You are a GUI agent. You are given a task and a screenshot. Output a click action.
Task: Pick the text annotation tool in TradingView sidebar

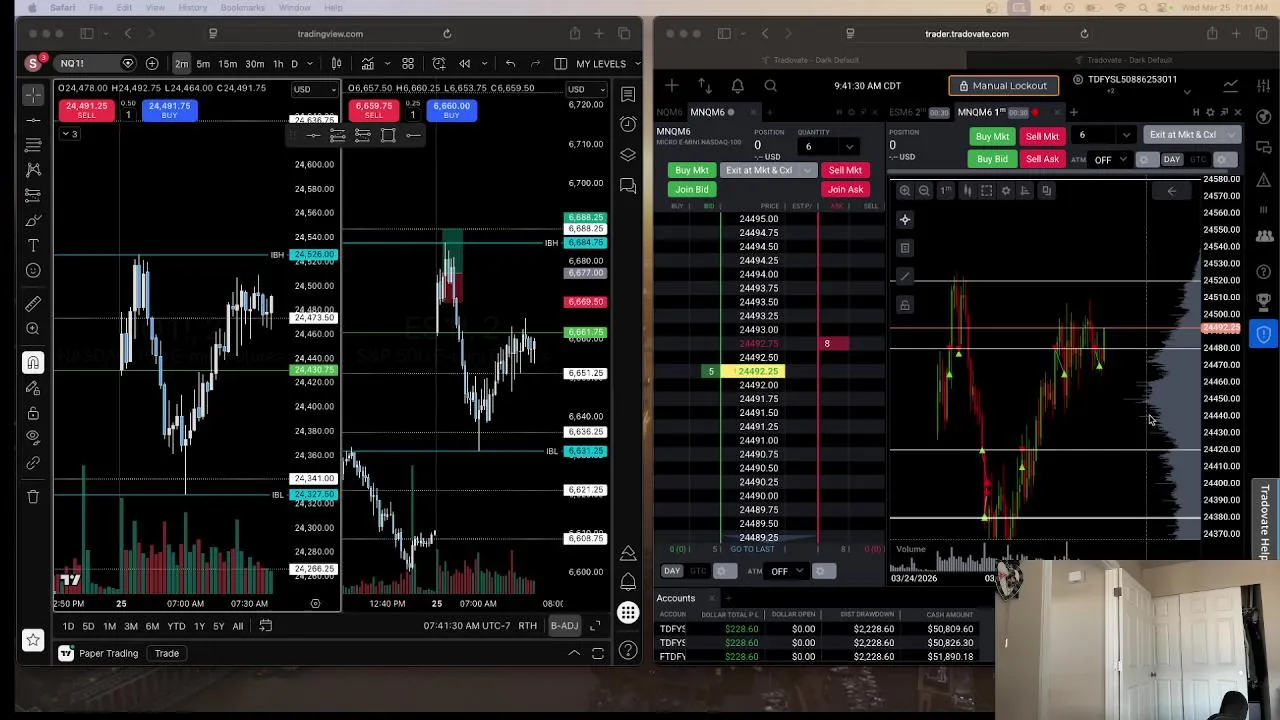click(x=33, y=245)
